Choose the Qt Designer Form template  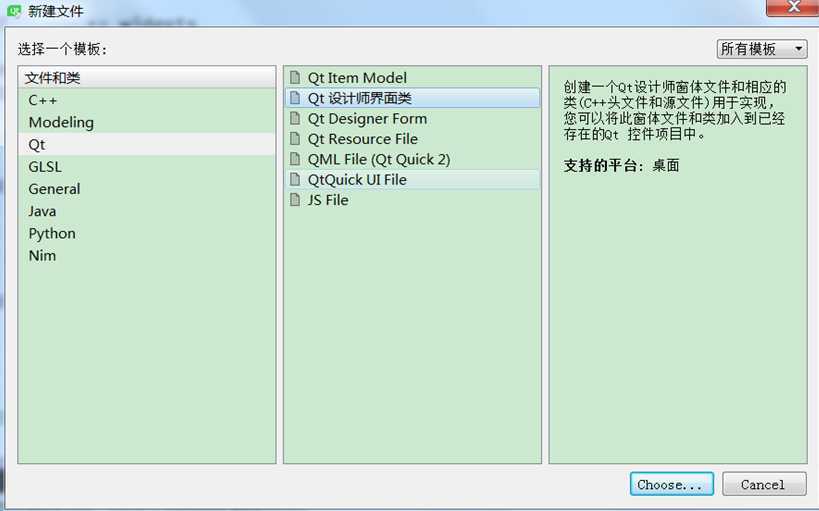(413, 118)
